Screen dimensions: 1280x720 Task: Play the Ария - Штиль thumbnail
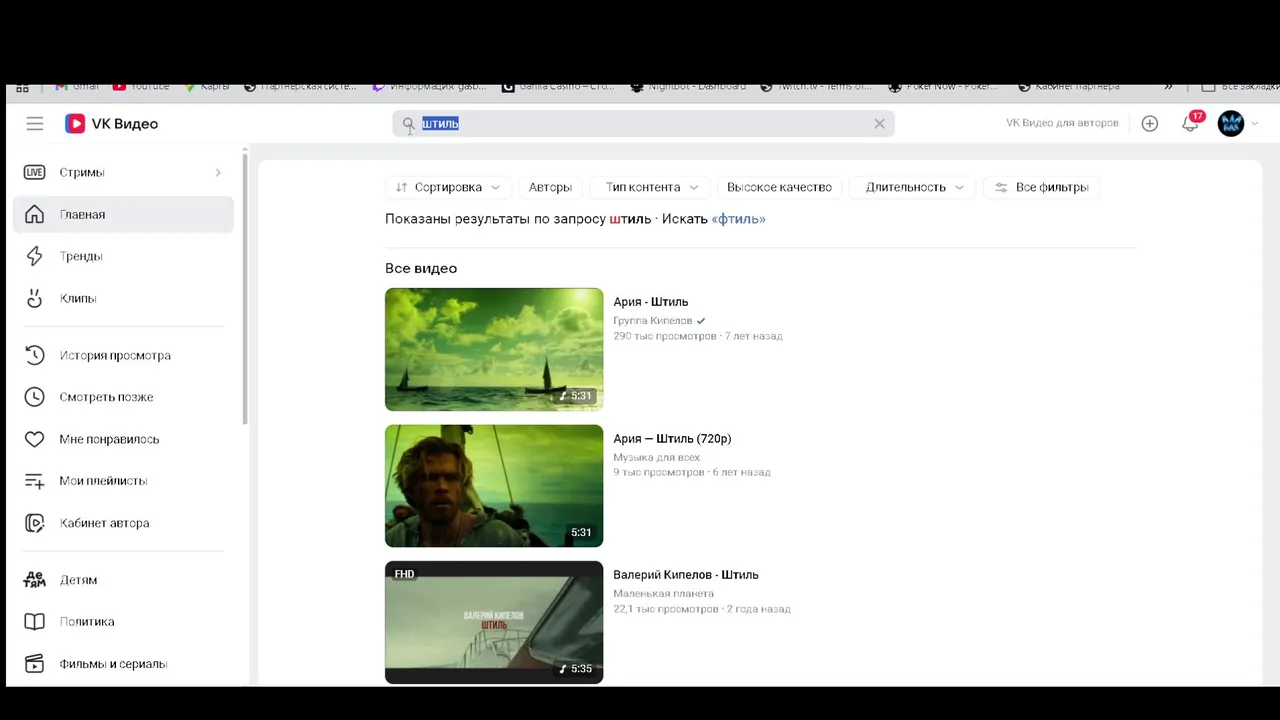point(494,349)
